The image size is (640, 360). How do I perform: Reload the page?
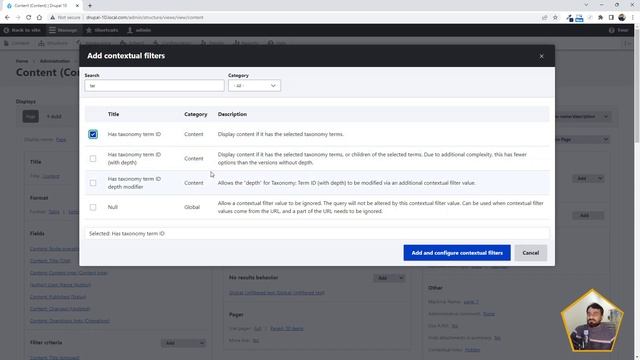29,18
